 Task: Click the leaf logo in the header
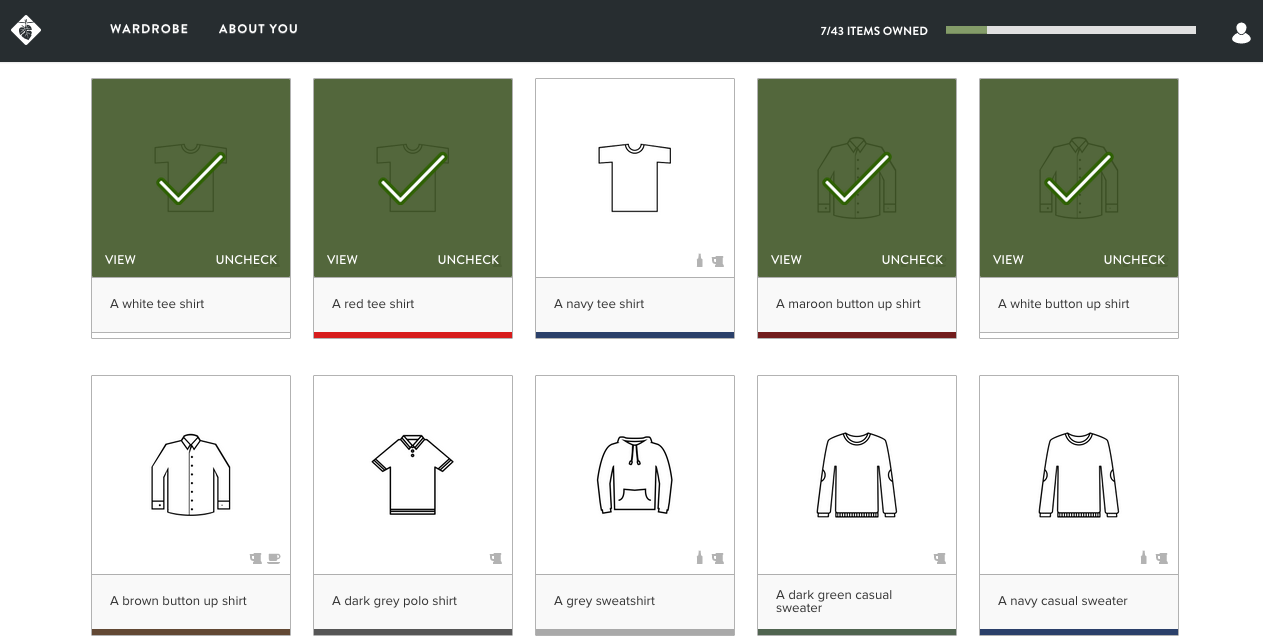26,30
